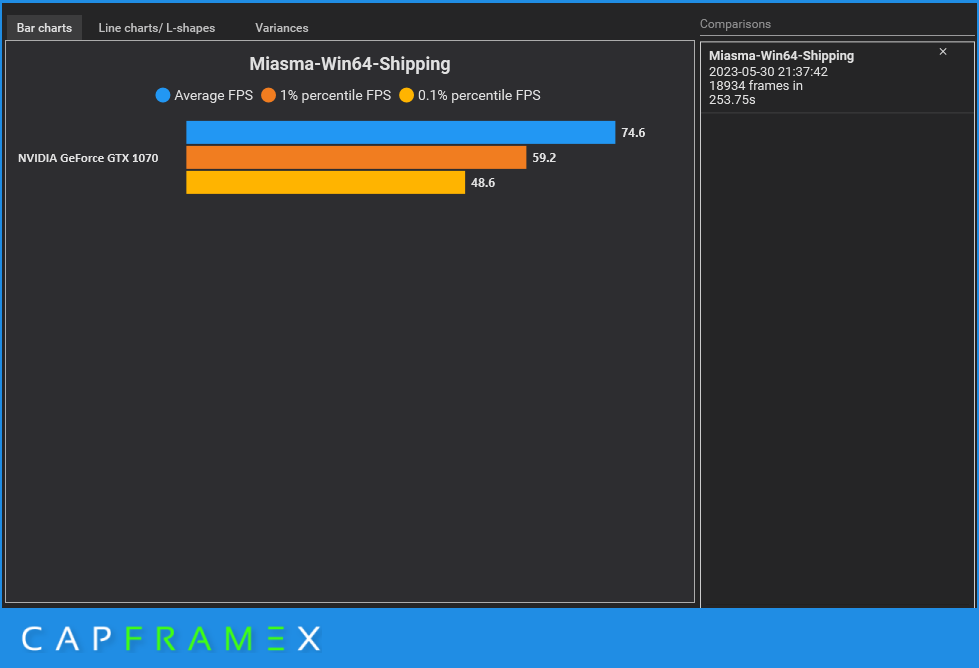Toggle the 1% percentile FPS legend marker
Viewport: 979px width, 668px height.
point(268,95)
